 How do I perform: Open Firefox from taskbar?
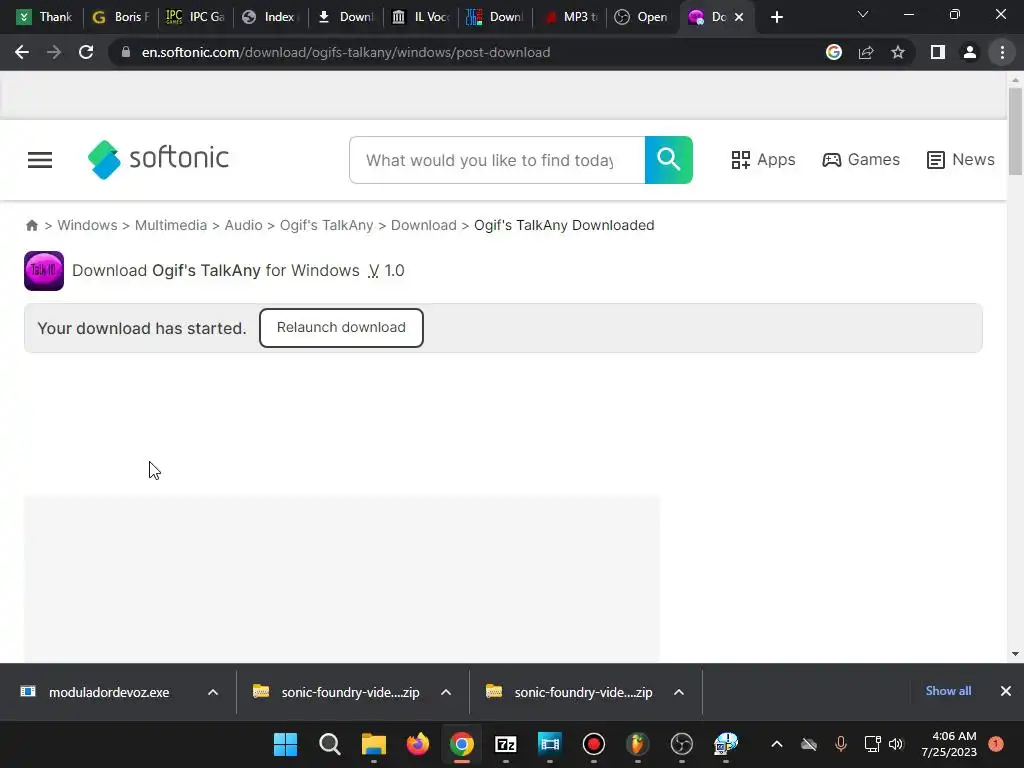click(x=417, y=744)
